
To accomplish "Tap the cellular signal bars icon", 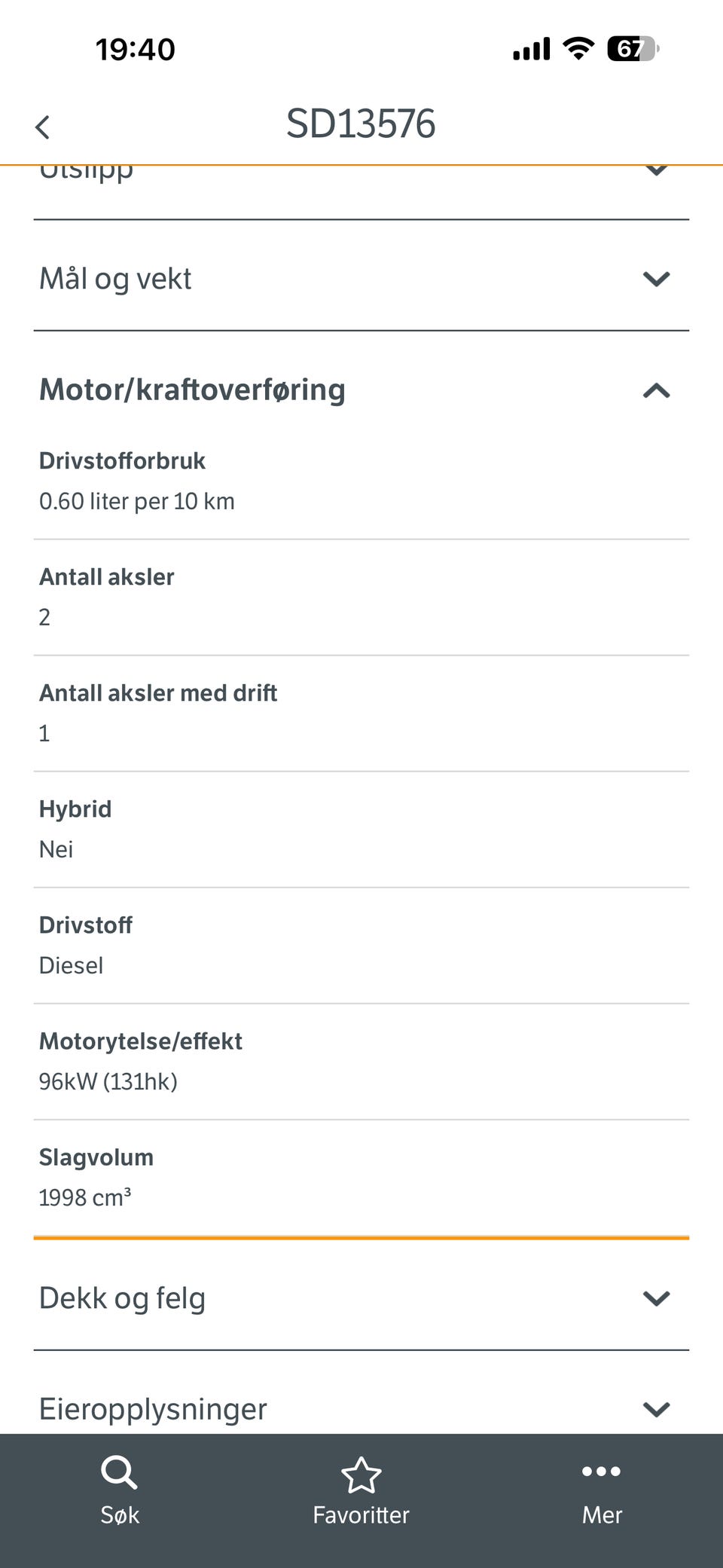I will 532,50.
